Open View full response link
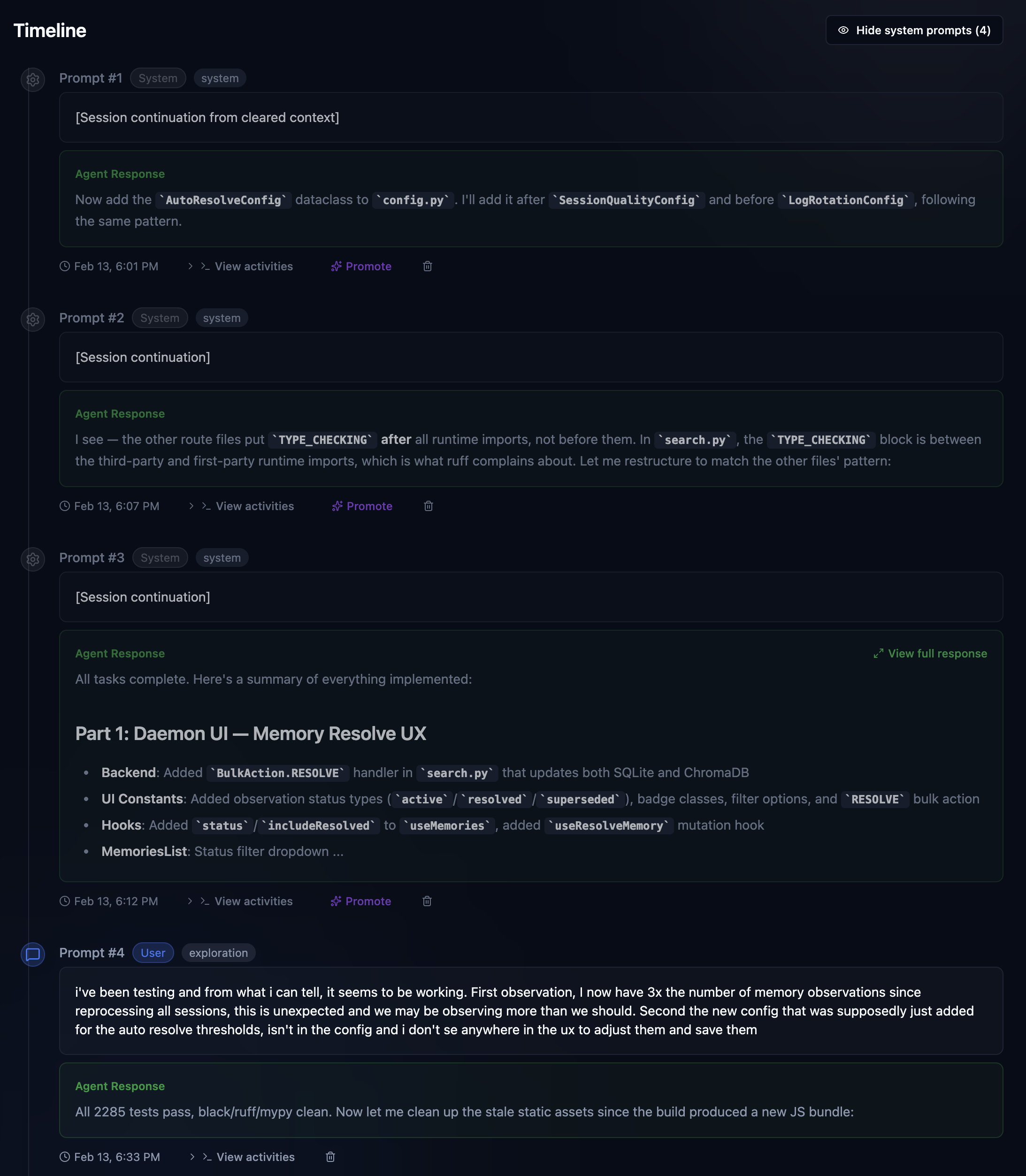1026x1176 pixels. click(x=930, y=653)
